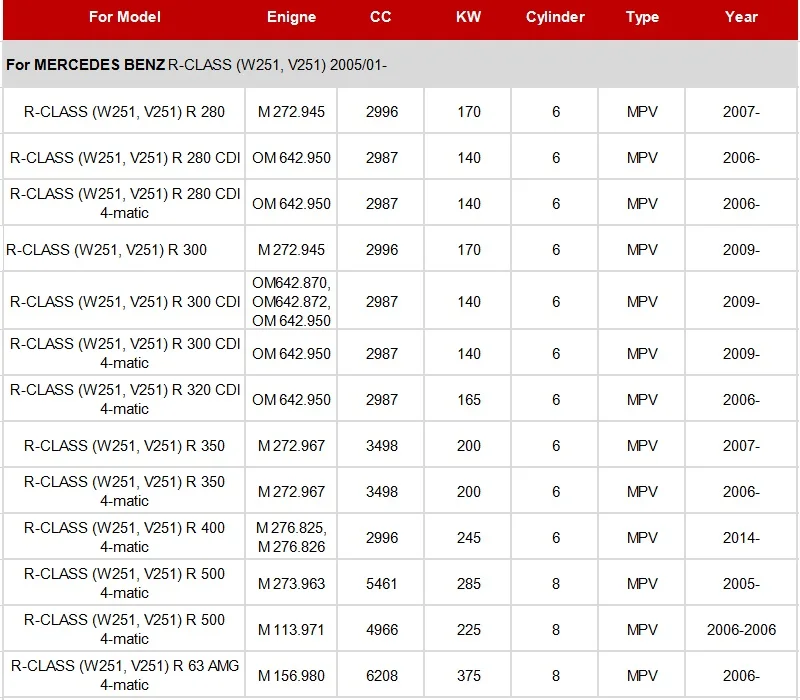Screen dimensions: 800x700
Task: Select cylinder '8' in the M 273.963 row
Action: click(x=556, y=583)
